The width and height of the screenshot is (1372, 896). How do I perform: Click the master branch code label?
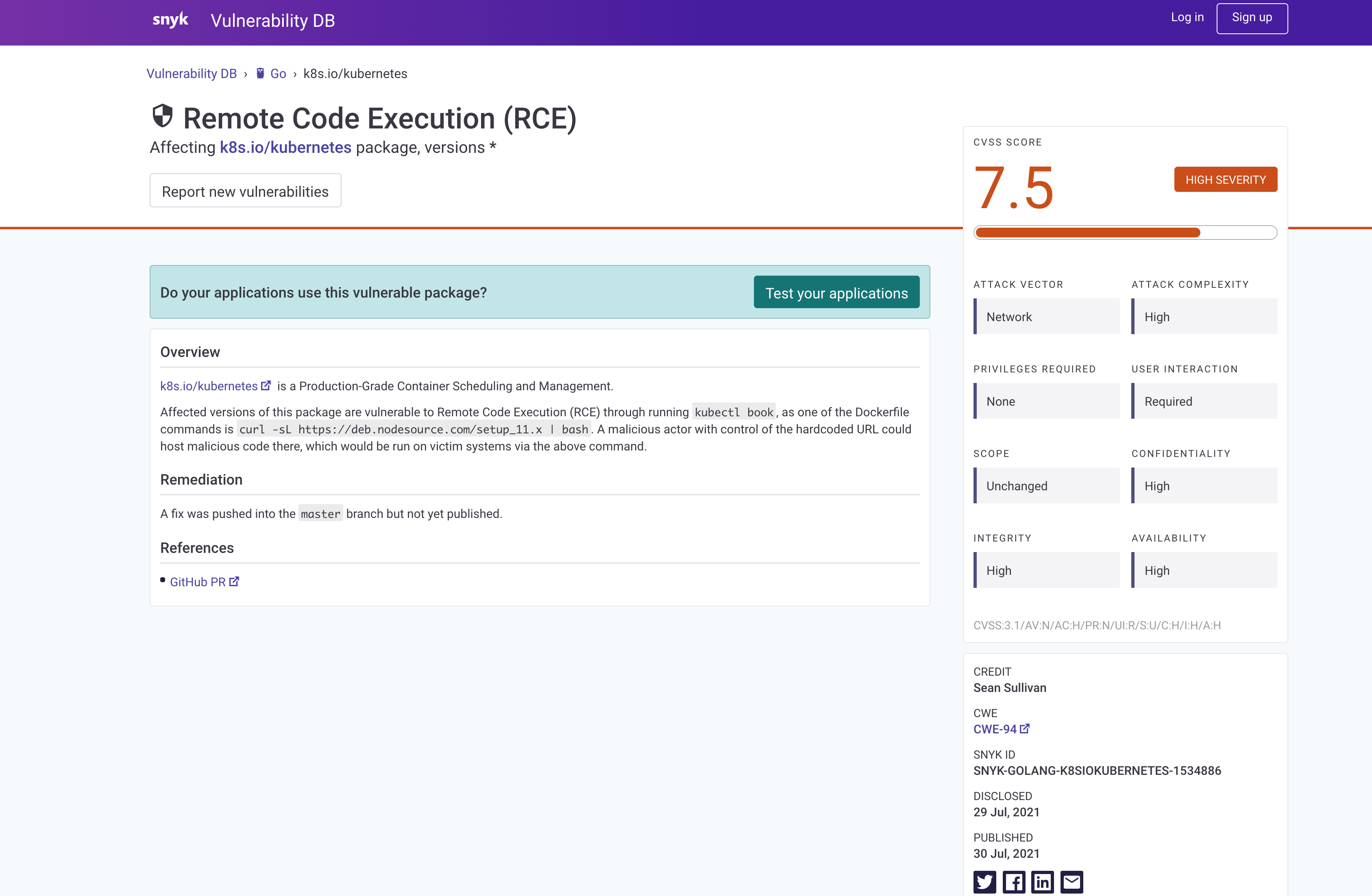pos(320,513)
